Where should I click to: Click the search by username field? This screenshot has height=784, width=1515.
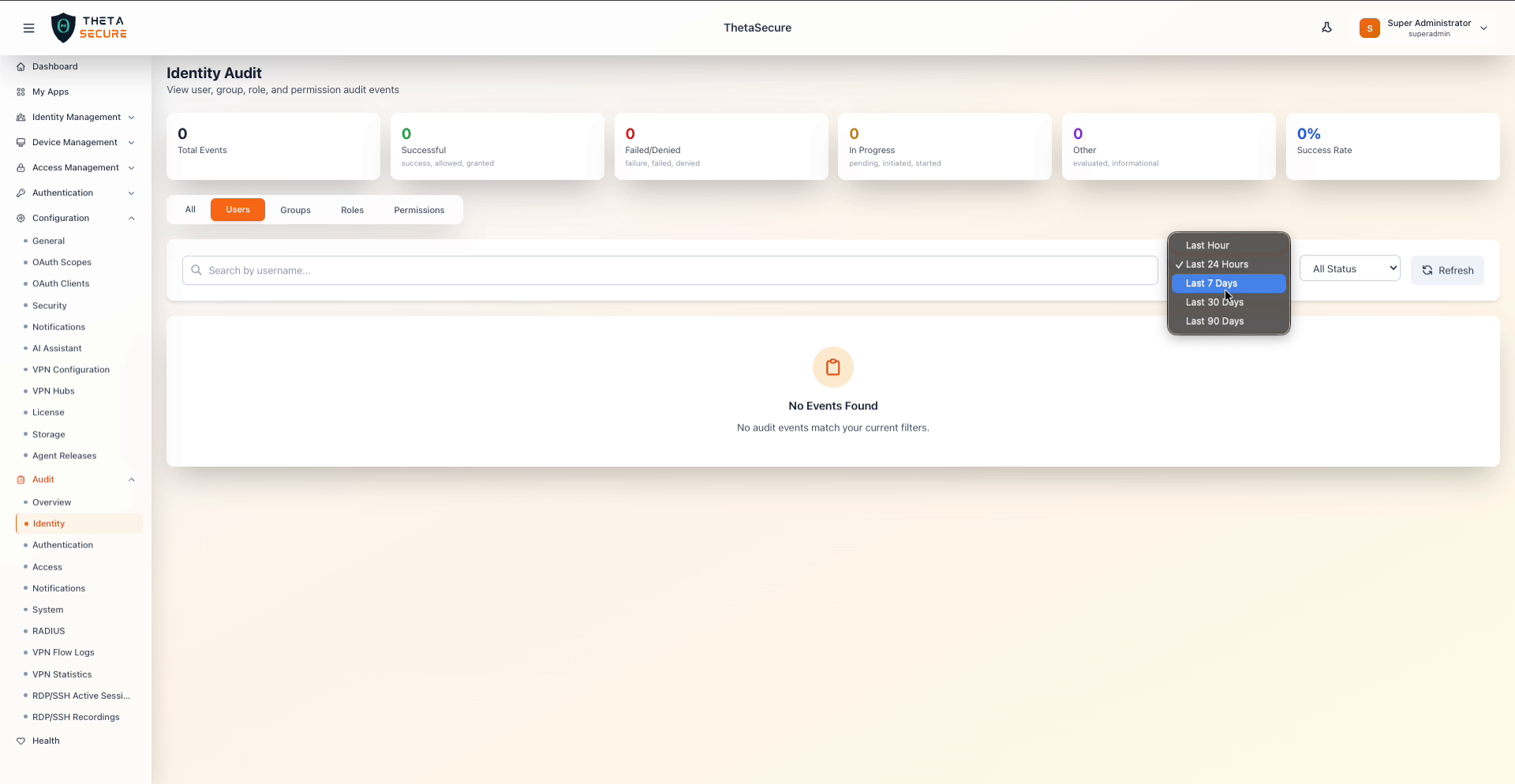(552, 270)
